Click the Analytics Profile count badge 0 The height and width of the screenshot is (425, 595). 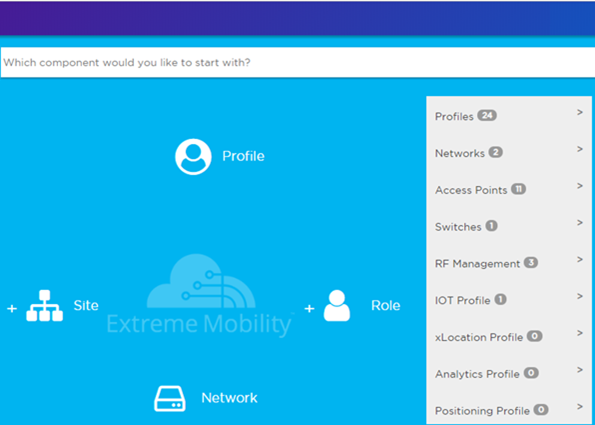531,373
